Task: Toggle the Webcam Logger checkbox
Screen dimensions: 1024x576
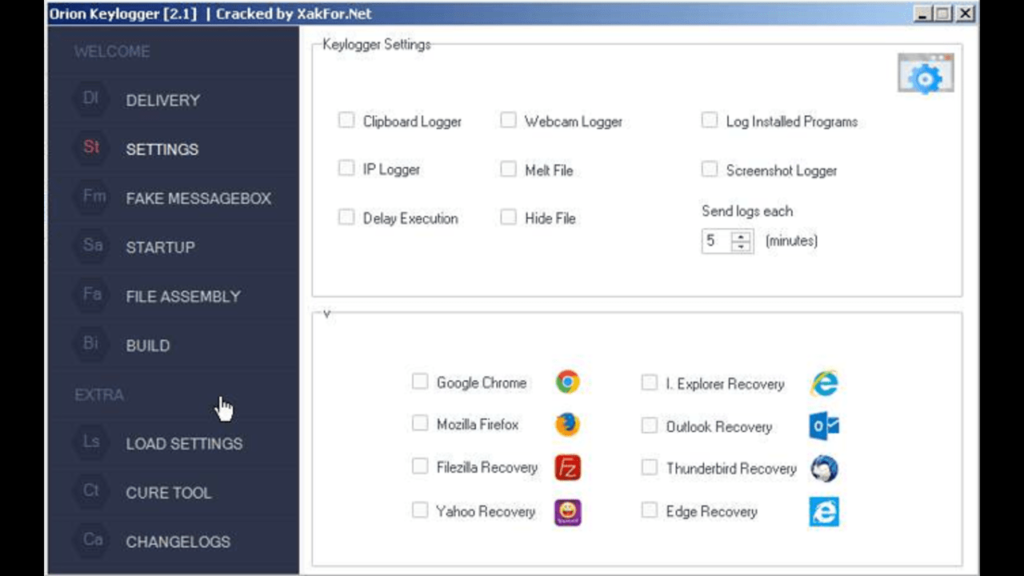Action: 508,120
